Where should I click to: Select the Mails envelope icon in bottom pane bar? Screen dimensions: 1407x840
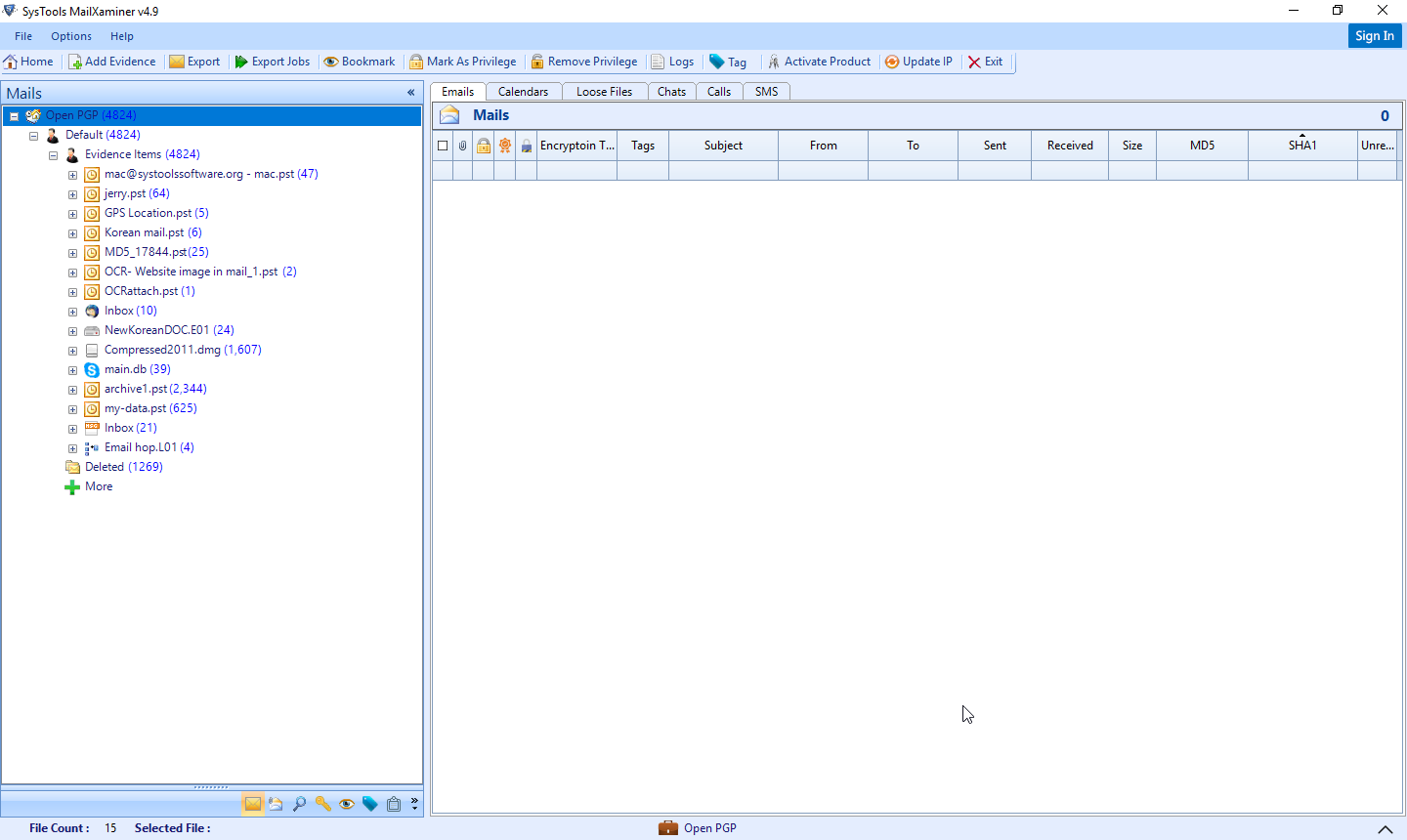(253, 804)
